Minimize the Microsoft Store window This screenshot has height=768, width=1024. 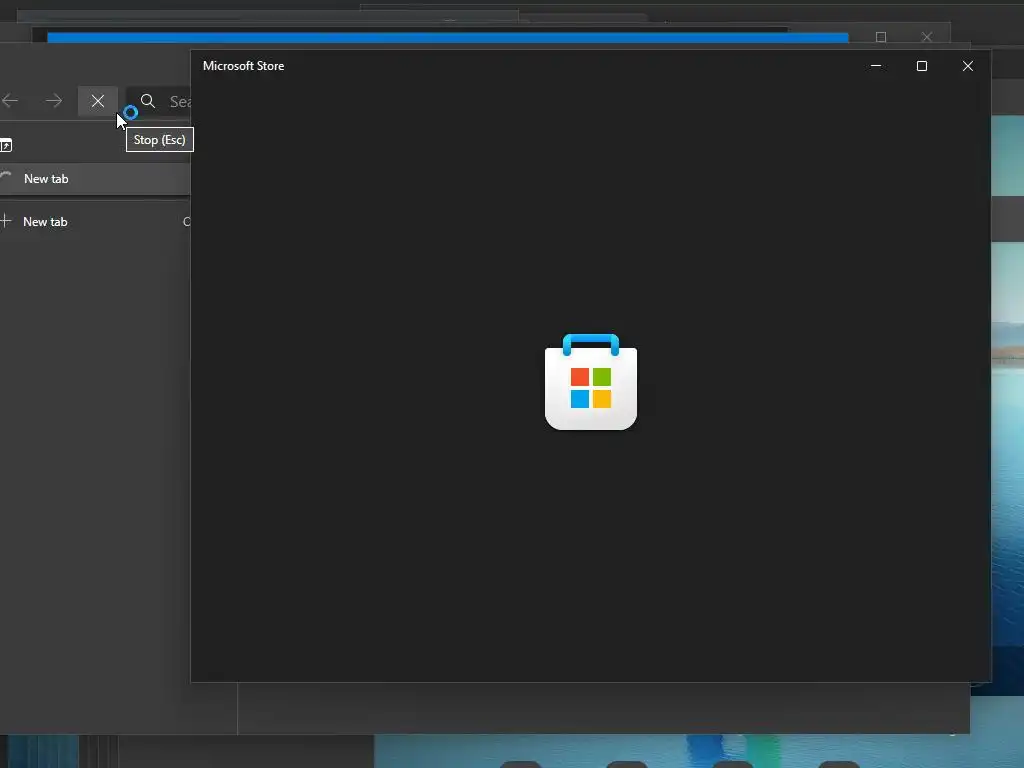point(876,66)
